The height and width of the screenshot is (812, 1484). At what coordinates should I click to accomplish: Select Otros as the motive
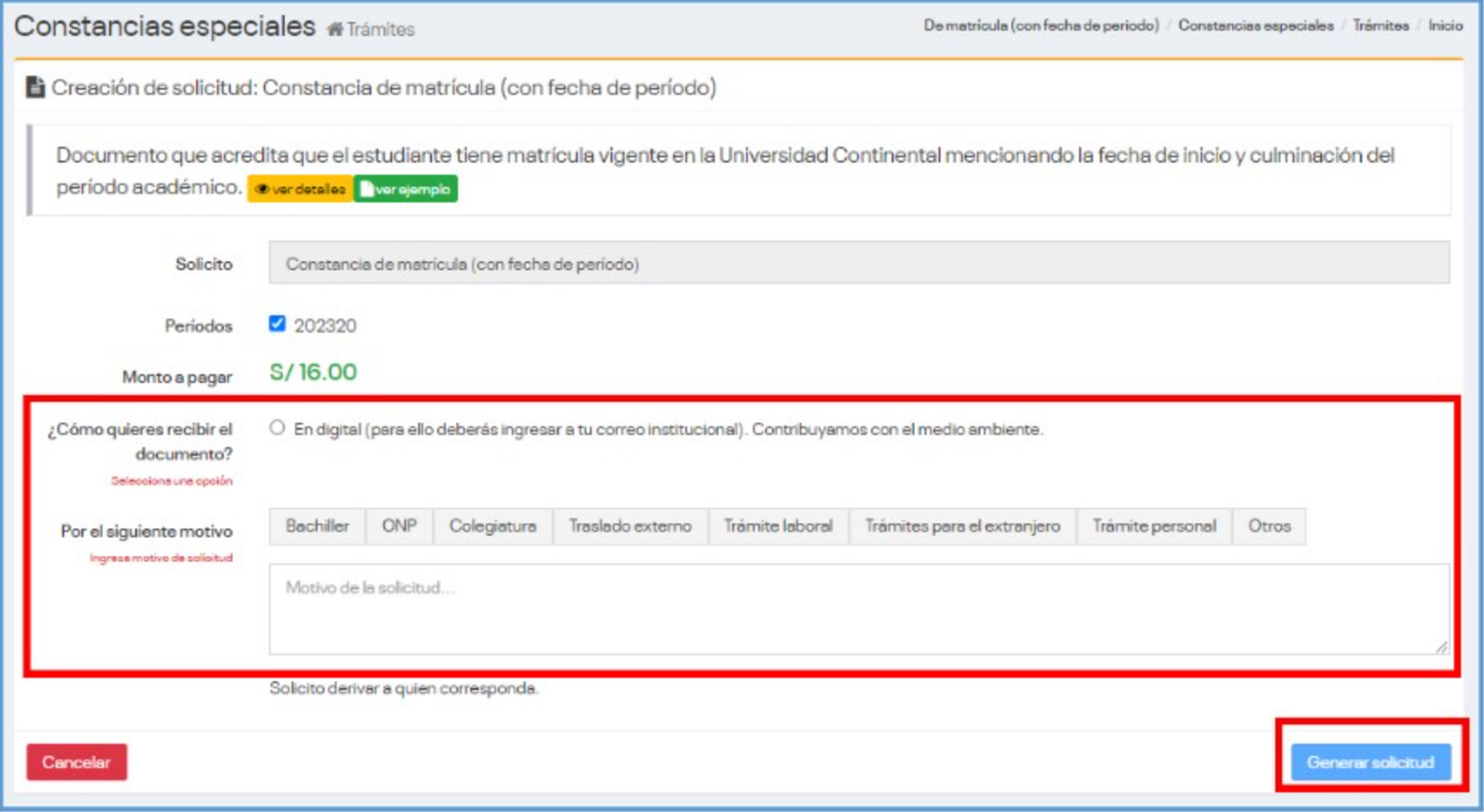[x=1269, y=526]
